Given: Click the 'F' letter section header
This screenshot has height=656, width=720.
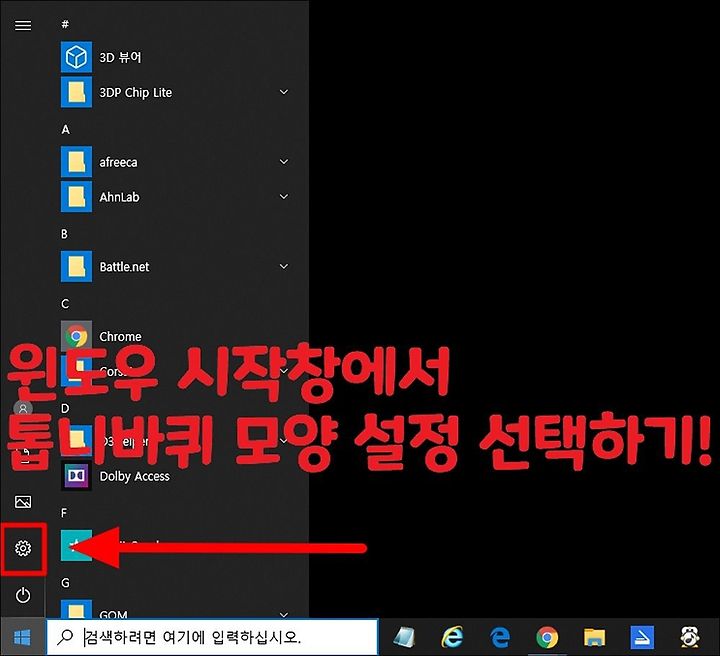Looking at the screenshot, I should 64,513.
